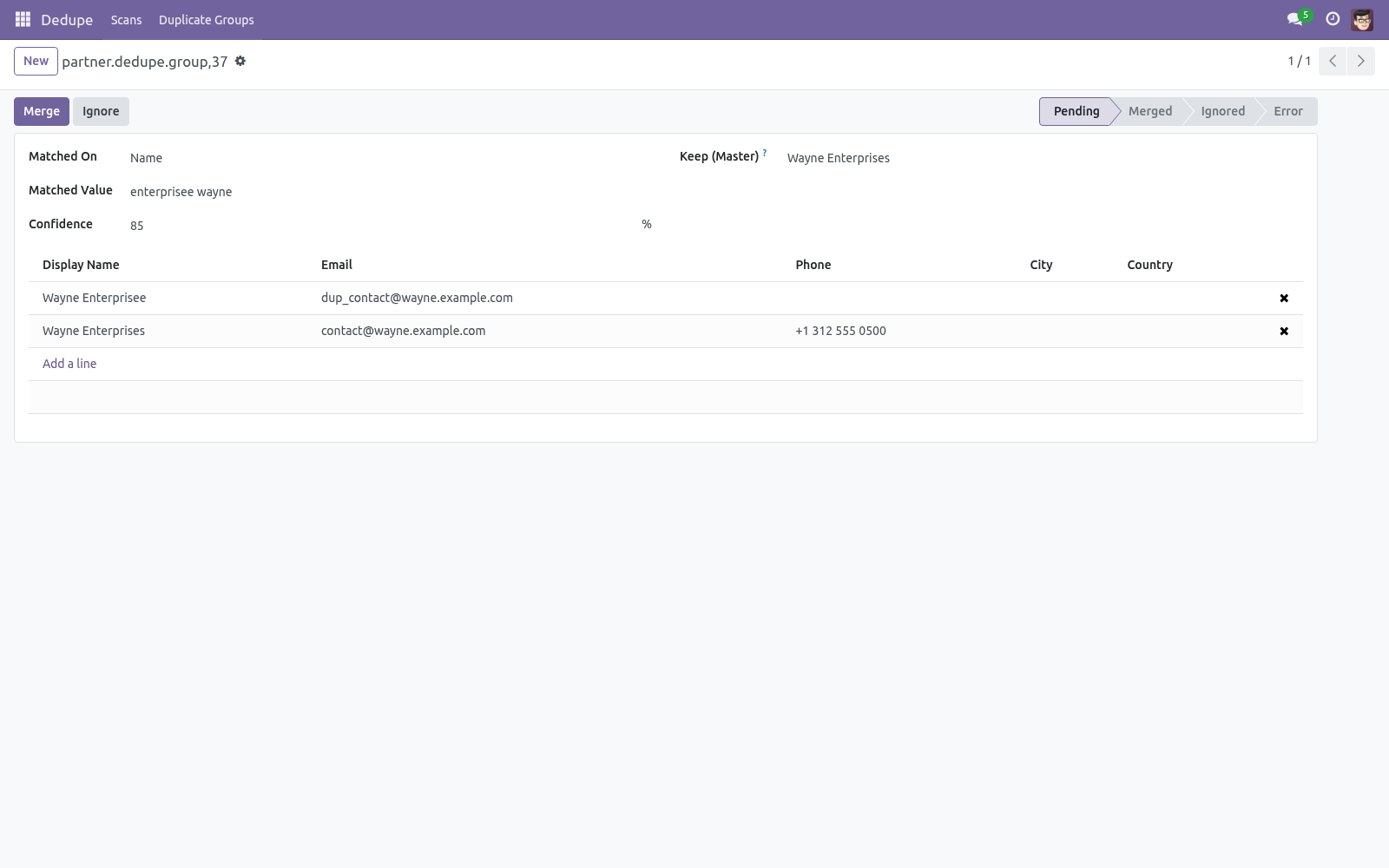Remove the Wayne Enterprisee row
Image resolution: width=1389 pixels, height=868 pixels.
(x=1284, y=299)
